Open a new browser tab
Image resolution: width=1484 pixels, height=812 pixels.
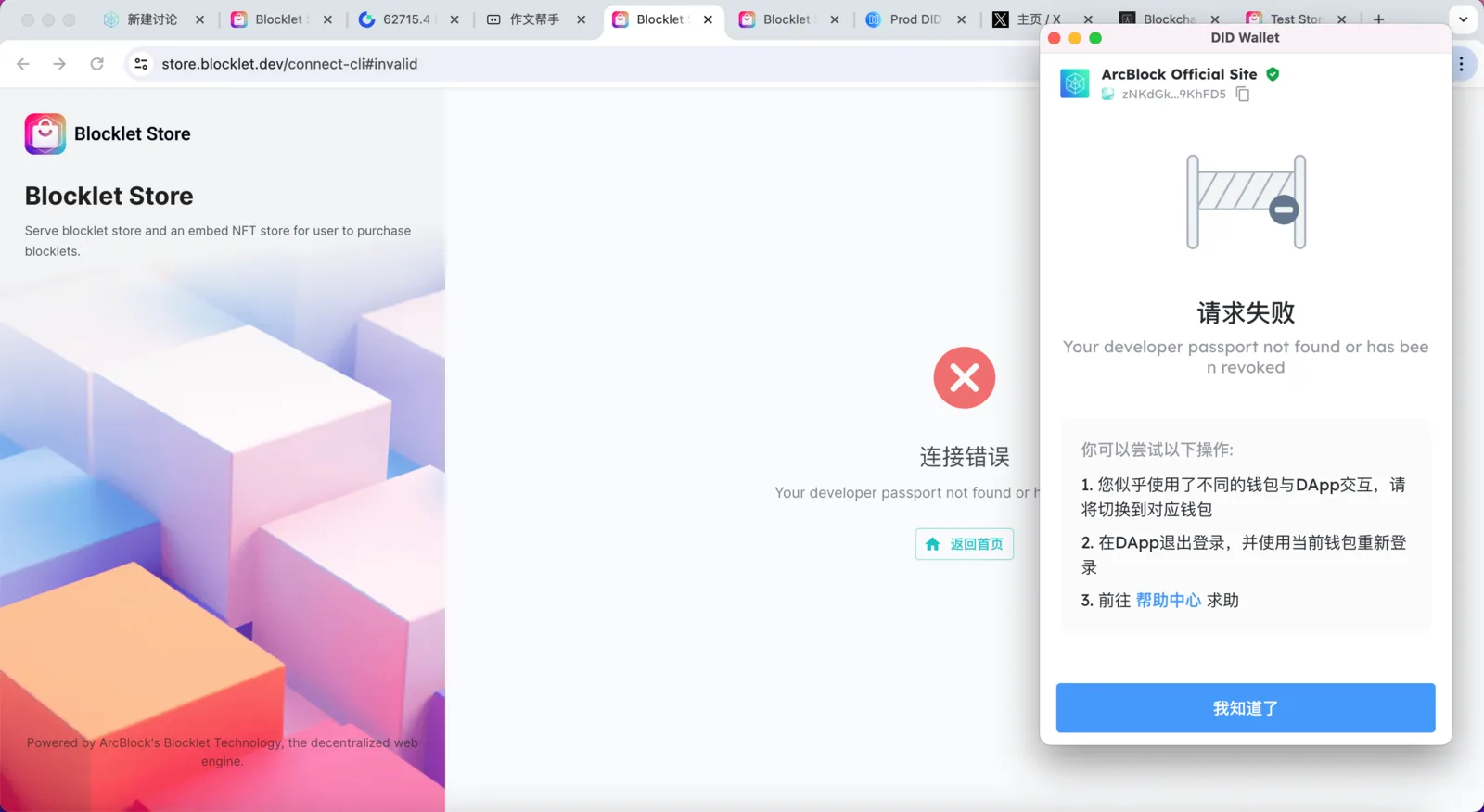1378,19
